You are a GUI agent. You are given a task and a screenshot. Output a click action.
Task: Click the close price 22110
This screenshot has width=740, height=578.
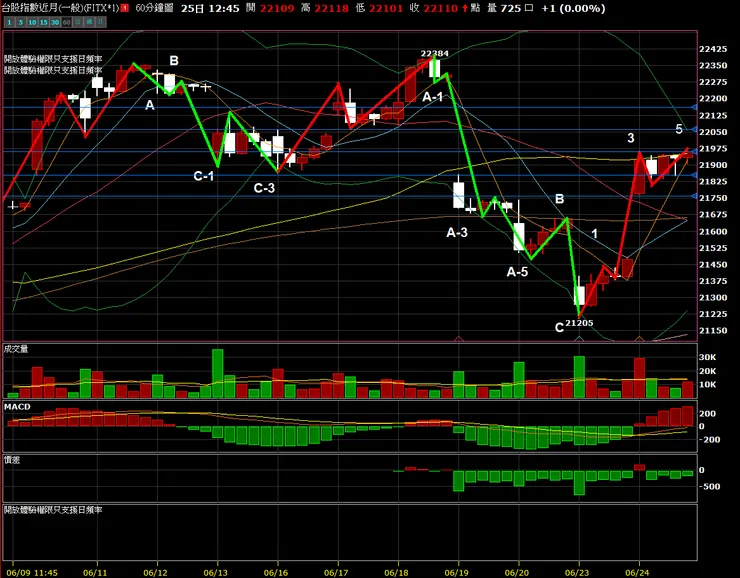441,8
